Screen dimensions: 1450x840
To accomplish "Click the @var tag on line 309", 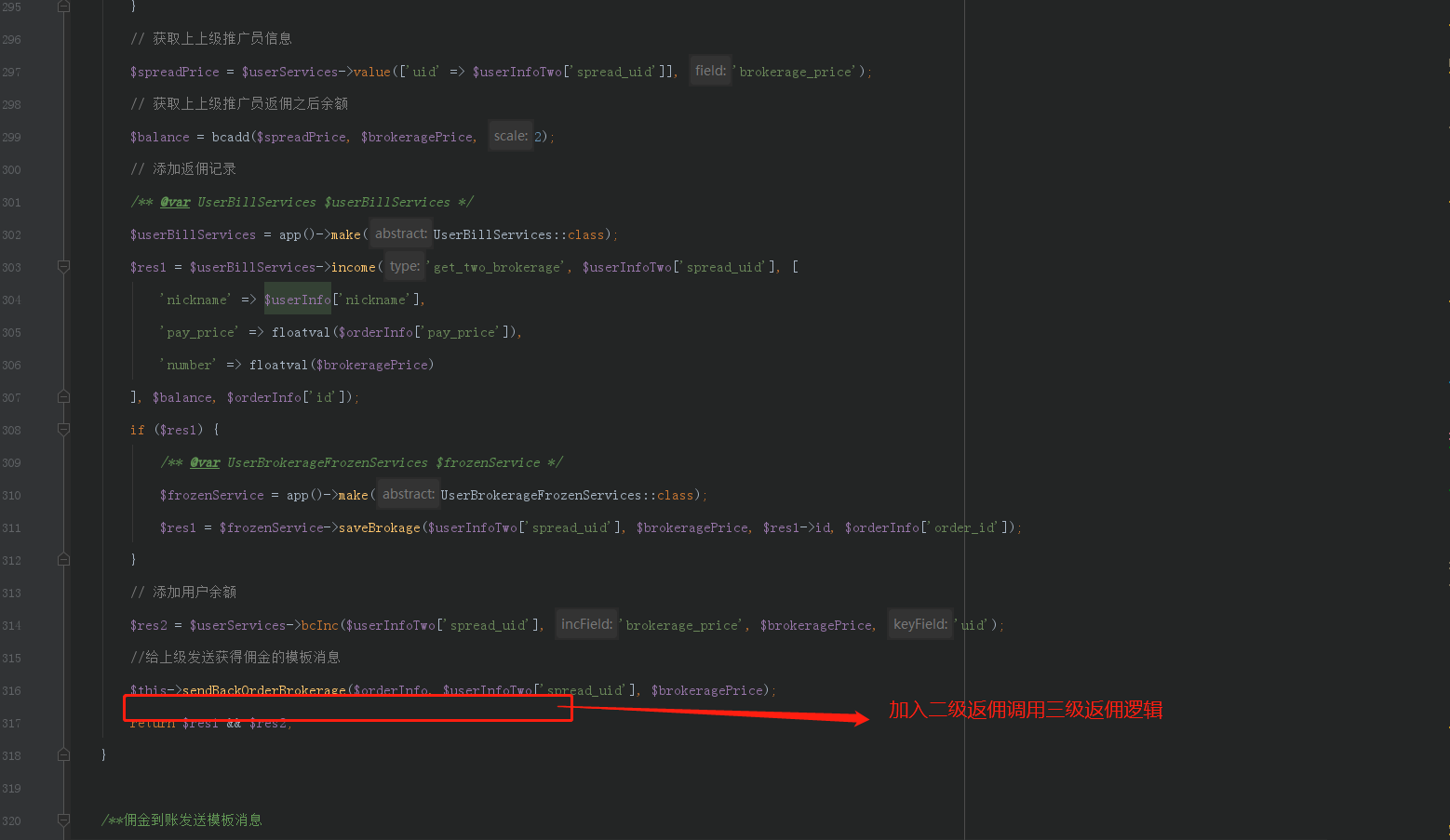I will click(x=205, y=462).
